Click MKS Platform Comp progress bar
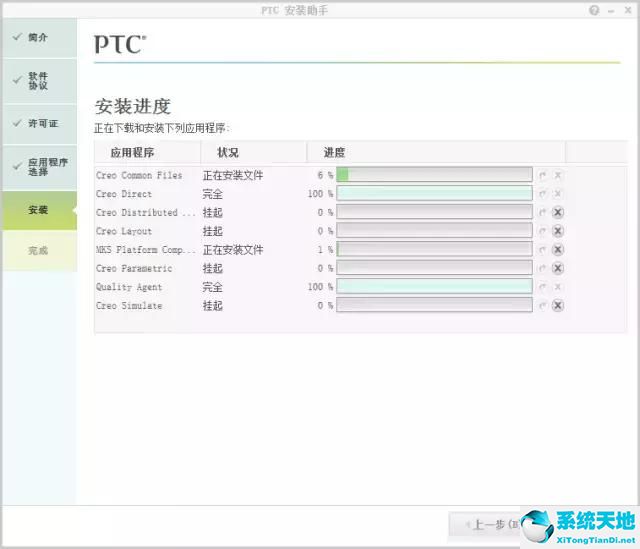640x549 pixels. [x=434, y=249]
